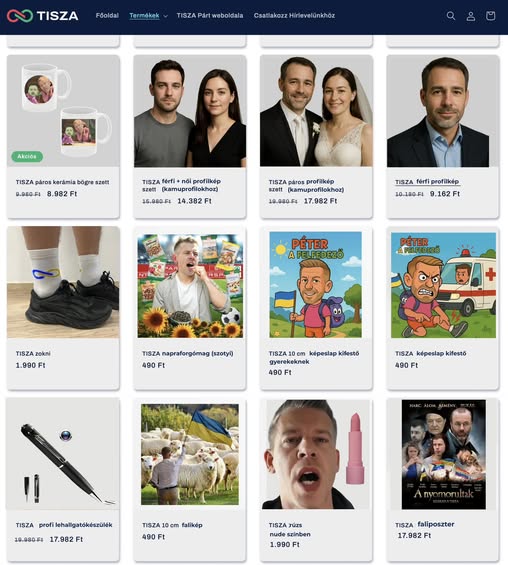Open the search icon in header
Image resolution: width=508 pixels, height=565 pixels.
coord(451,16)
